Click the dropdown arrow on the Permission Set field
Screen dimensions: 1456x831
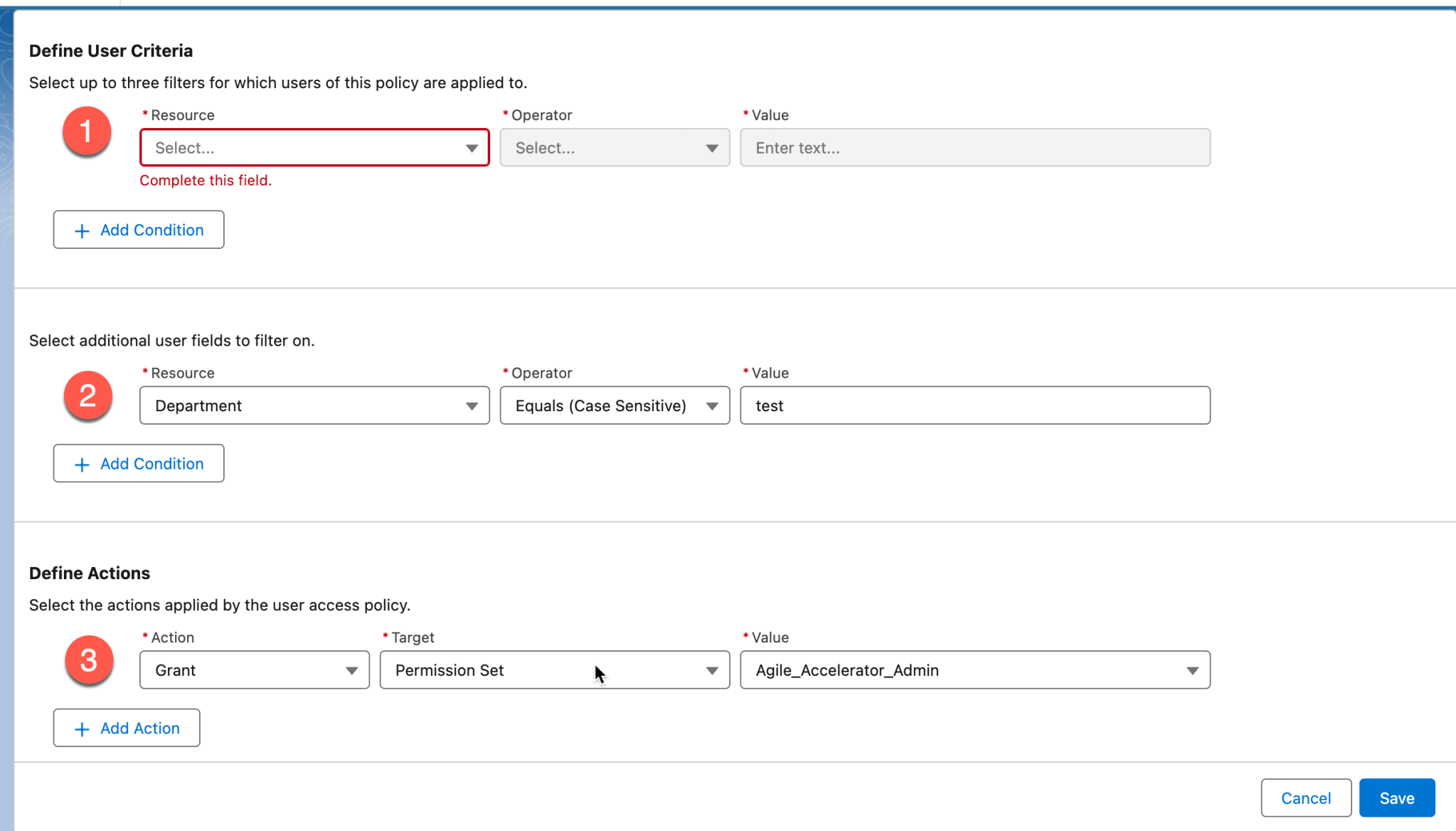[712, 669]
